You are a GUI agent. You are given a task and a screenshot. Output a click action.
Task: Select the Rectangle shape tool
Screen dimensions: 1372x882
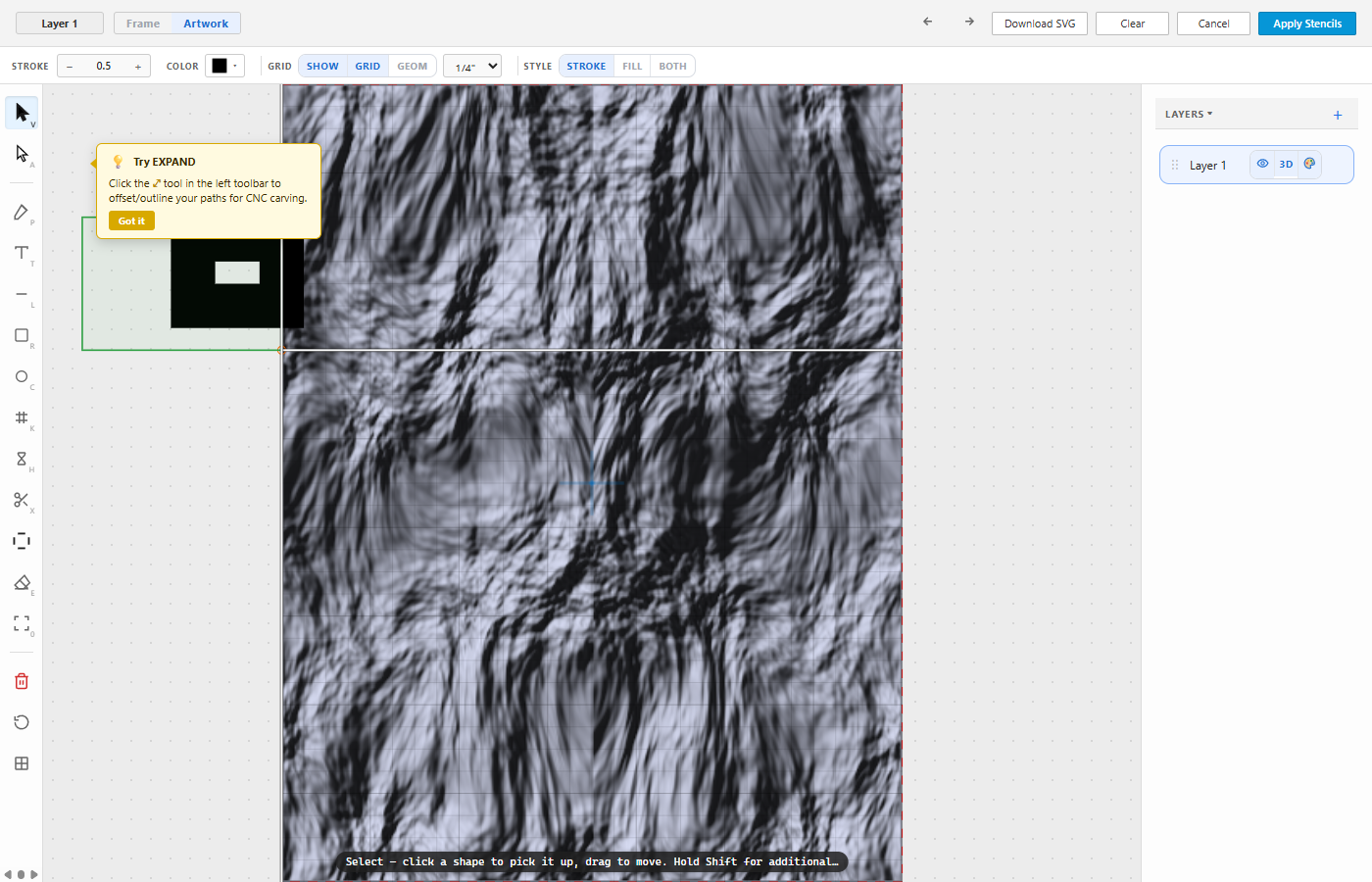click(x=22, y=335)
